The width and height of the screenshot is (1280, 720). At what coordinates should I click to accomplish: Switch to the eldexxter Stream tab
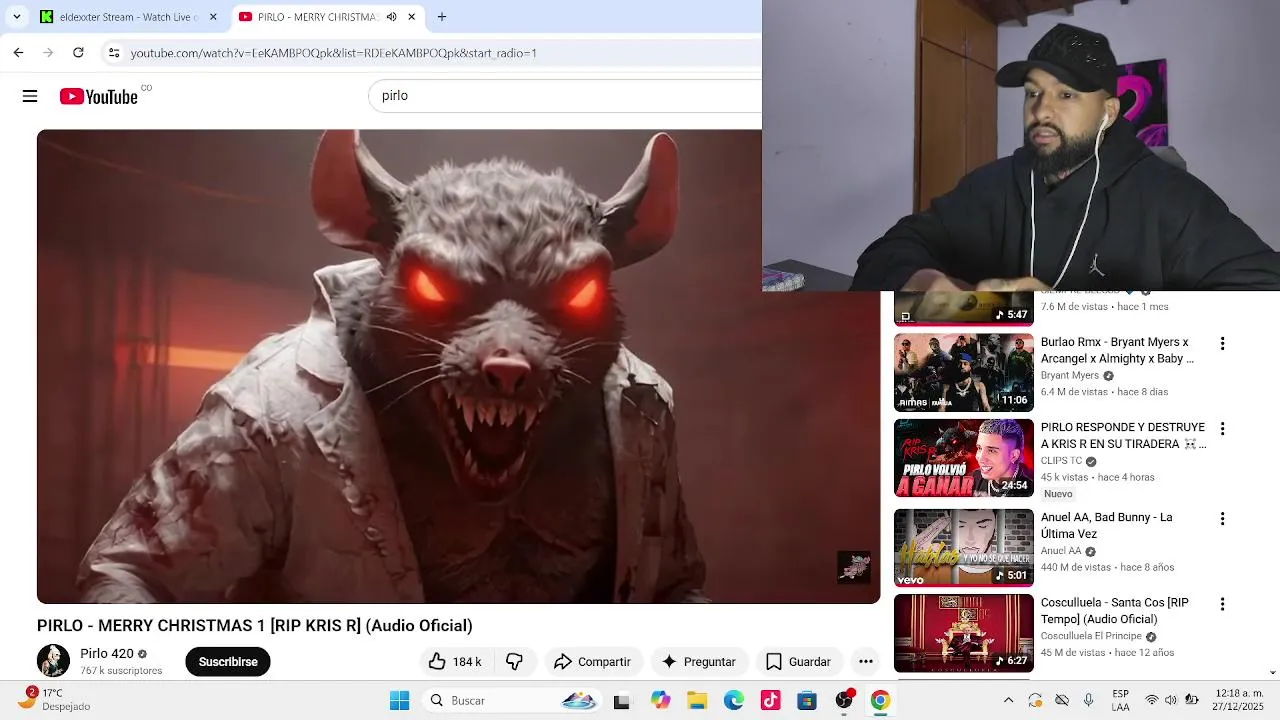coord(128,17)
